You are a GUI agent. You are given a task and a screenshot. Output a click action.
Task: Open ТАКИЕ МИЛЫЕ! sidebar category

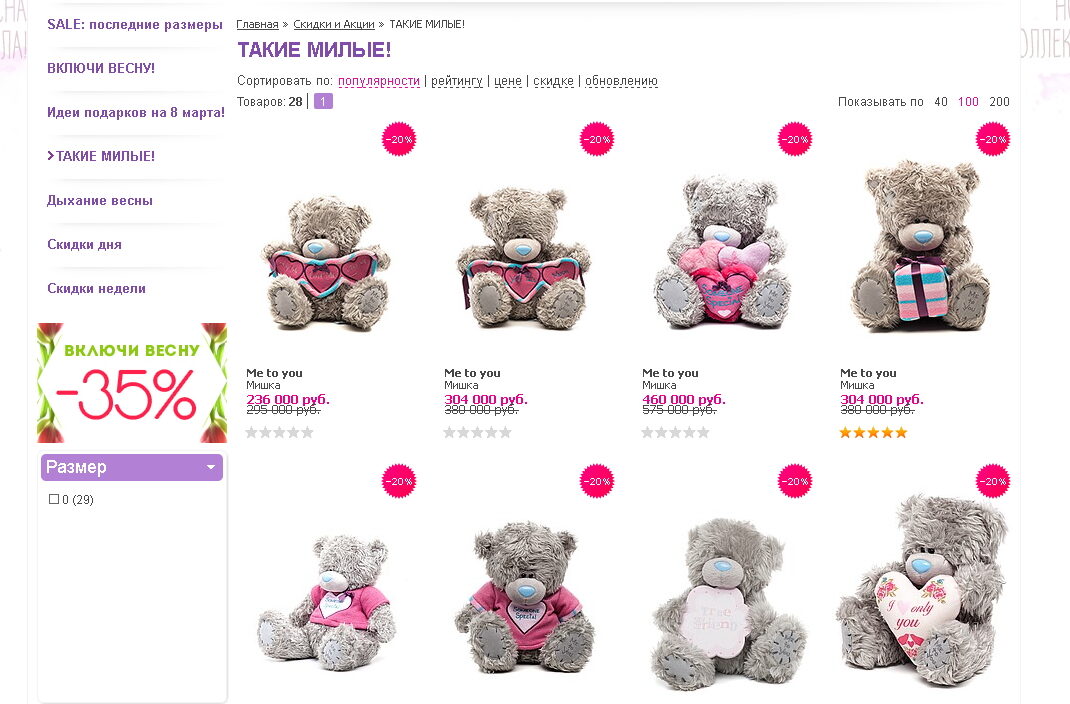pyautogui.click(x=105, y=156)
